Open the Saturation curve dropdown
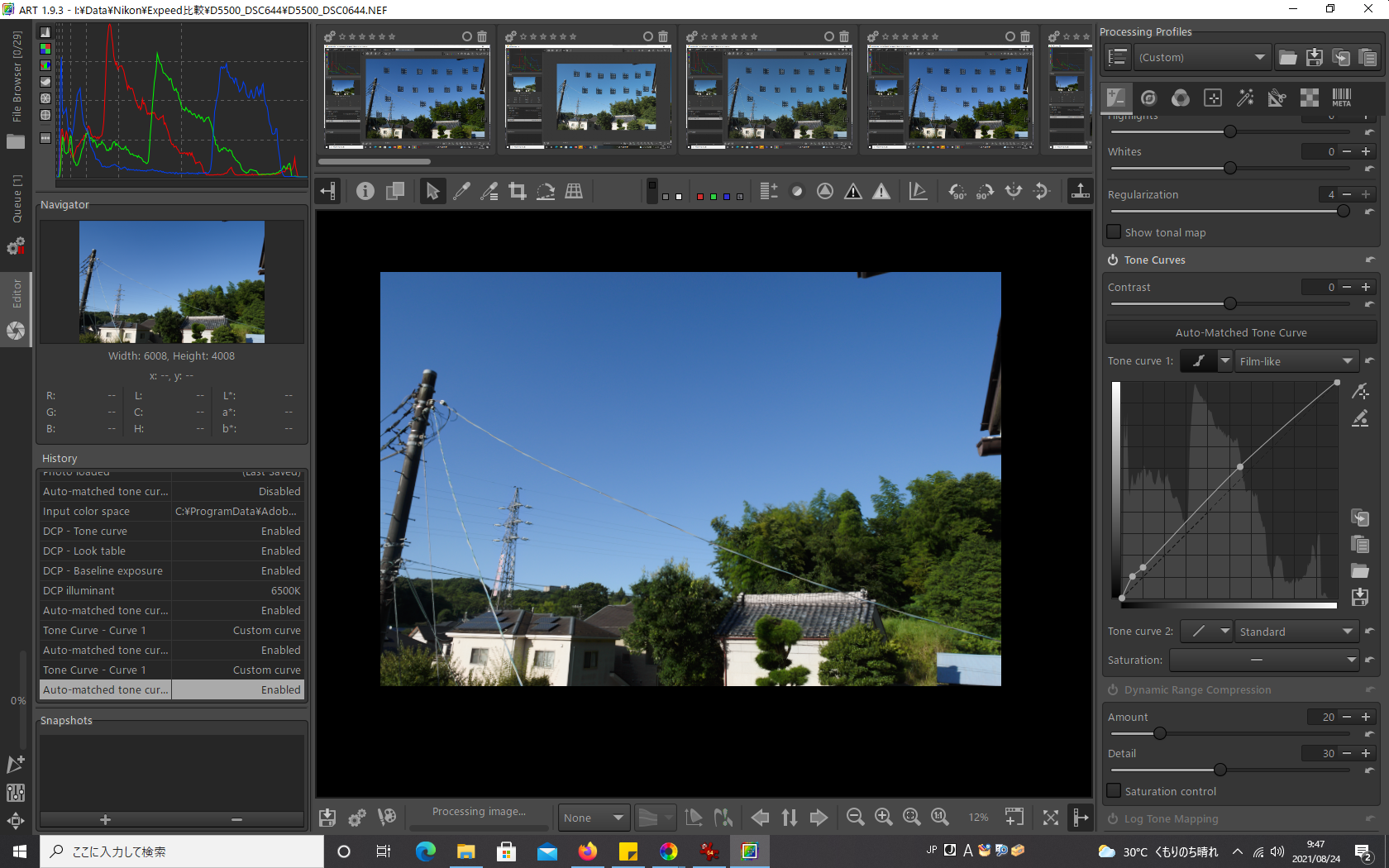Screen dimensions: 1389x868 click(1264, 660)
